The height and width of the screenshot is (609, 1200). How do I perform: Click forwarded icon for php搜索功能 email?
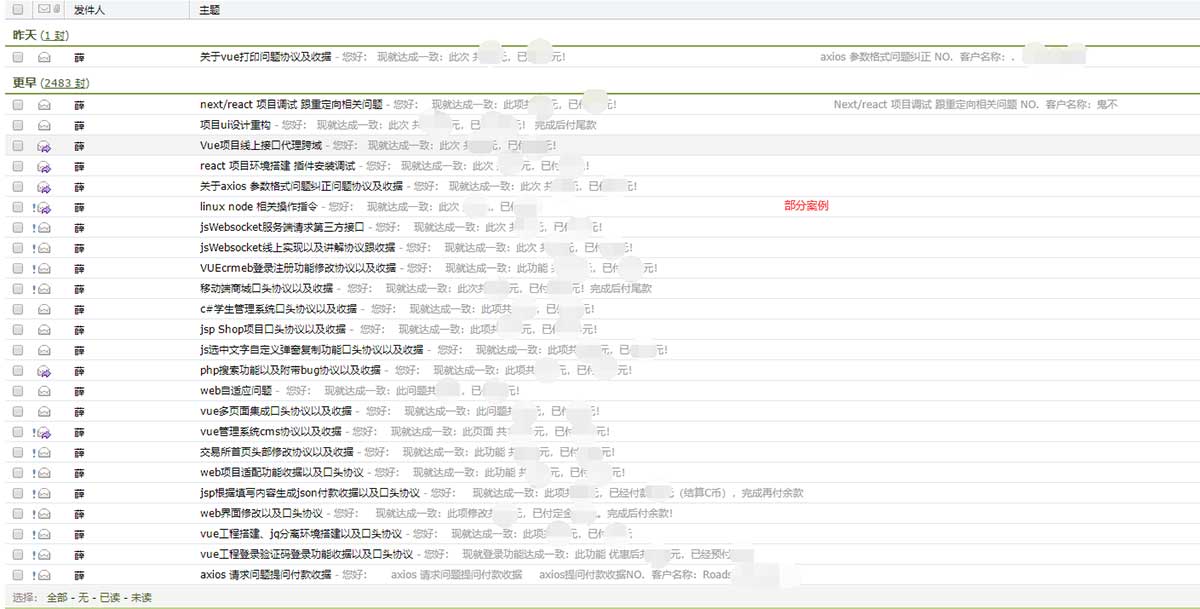[44, 371]
